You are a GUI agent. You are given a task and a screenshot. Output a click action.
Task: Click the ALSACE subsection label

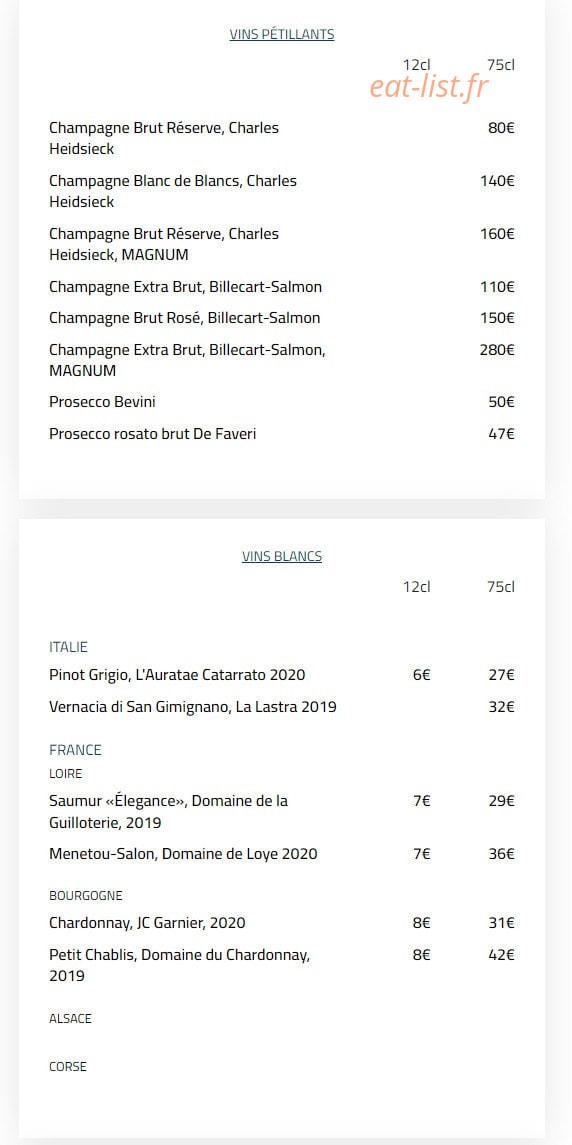click(70, 1018)
